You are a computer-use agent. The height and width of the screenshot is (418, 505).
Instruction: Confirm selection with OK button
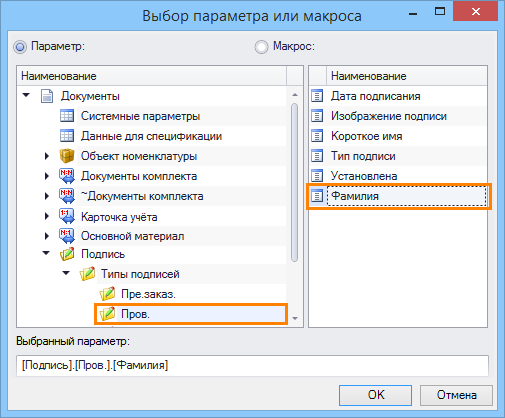[x=375, y=395]
